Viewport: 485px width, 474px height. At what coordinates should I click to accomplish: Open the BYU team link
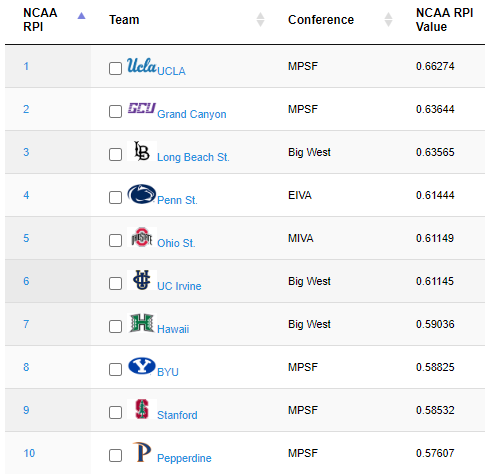168,372
